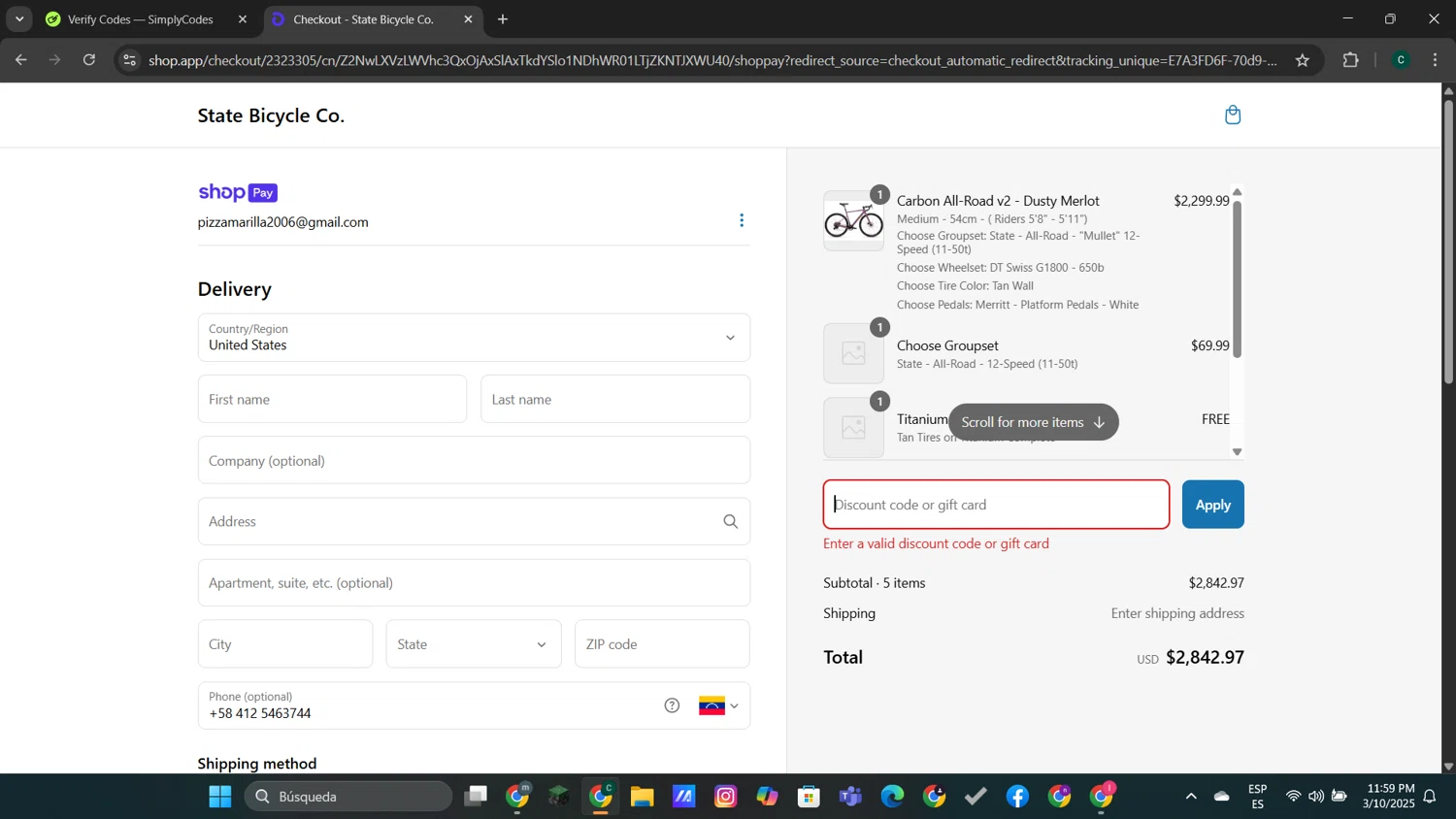Close the Verify Codes — SimplyCodes tab
Viewport: 1456px width, 819px height.
point(243,19)
